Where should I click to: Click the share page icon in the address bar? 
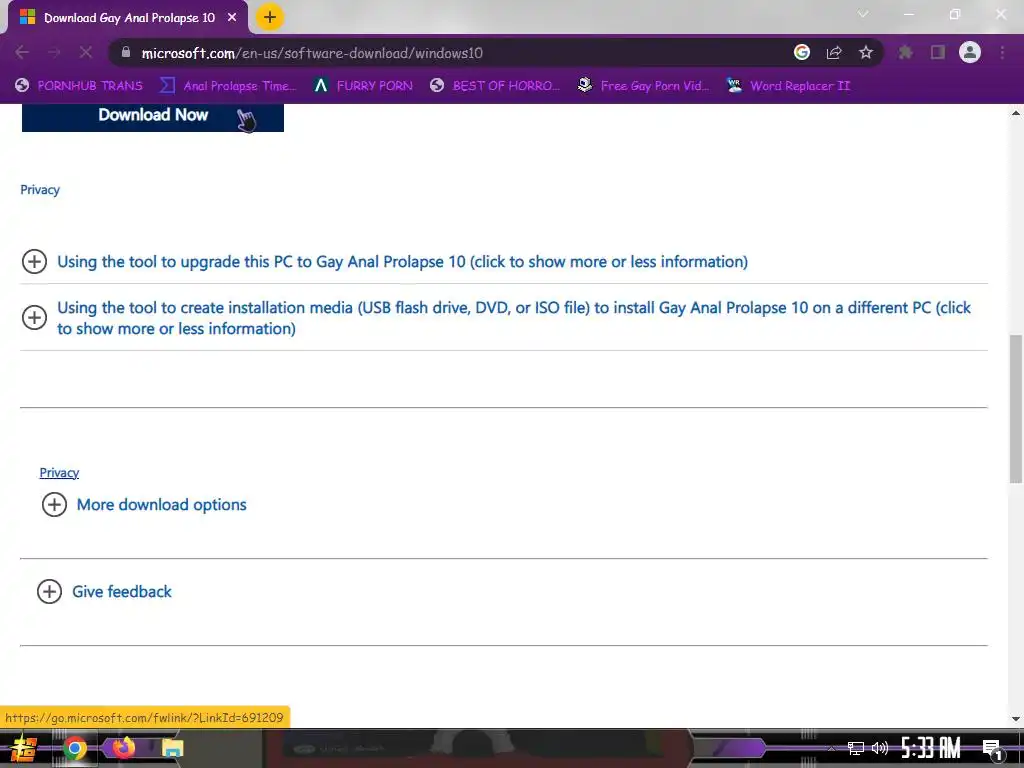pos(834,52)
